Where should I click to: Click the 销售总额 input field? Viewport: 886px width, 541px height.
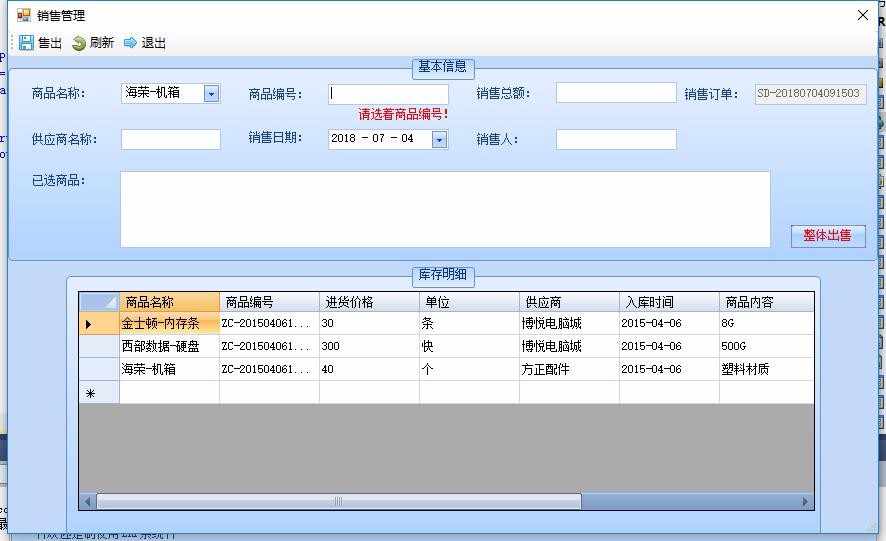tap(616, 93)
